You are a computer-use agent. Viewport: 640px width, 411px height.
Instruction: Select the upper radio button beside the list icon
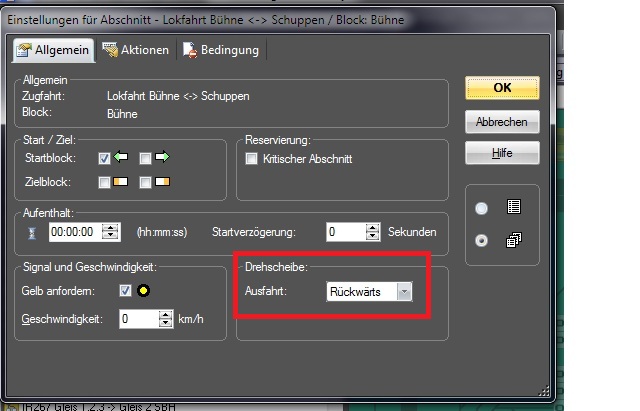(482, 208)
